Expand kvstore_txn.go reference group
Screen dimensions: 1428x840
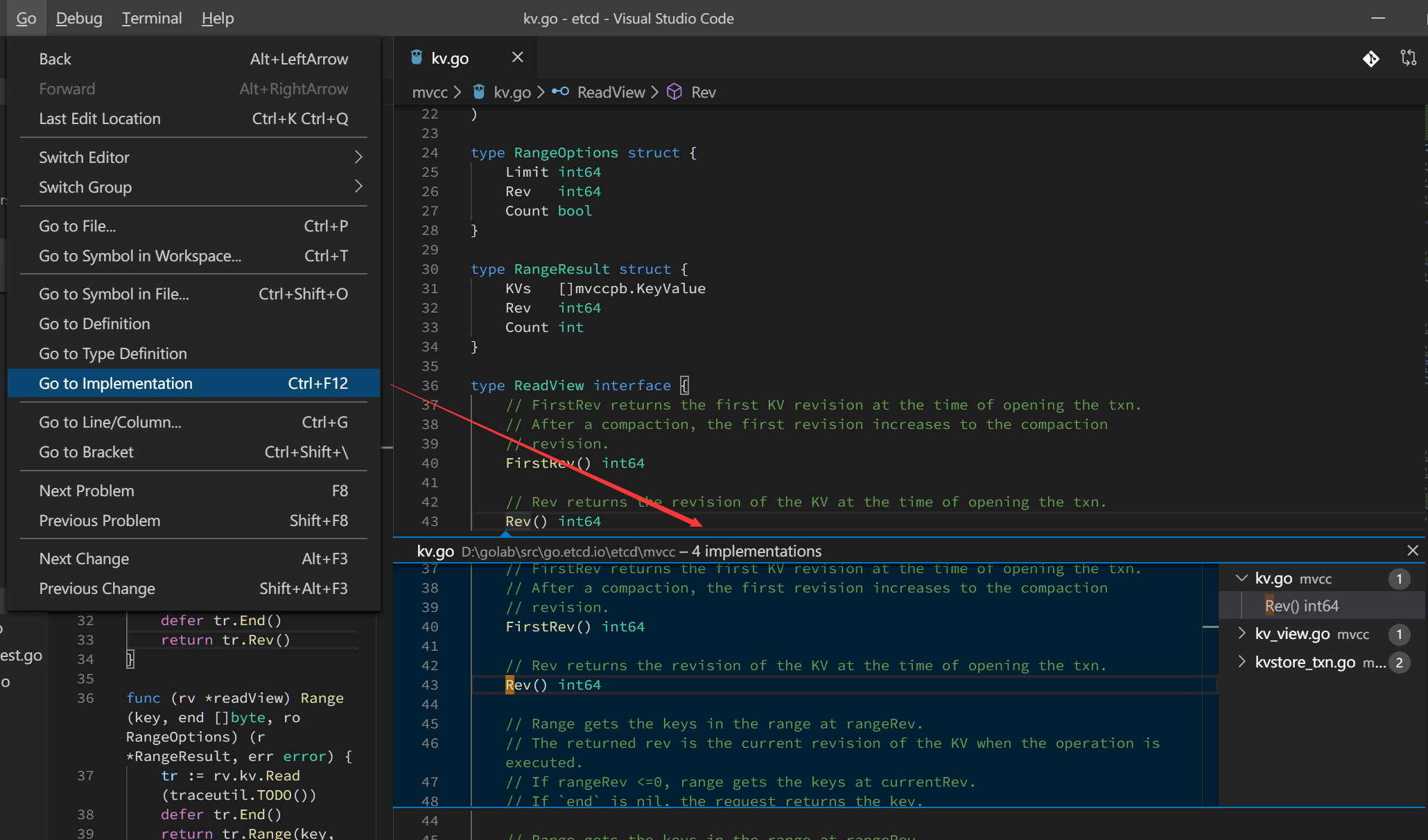point(1242,662)
